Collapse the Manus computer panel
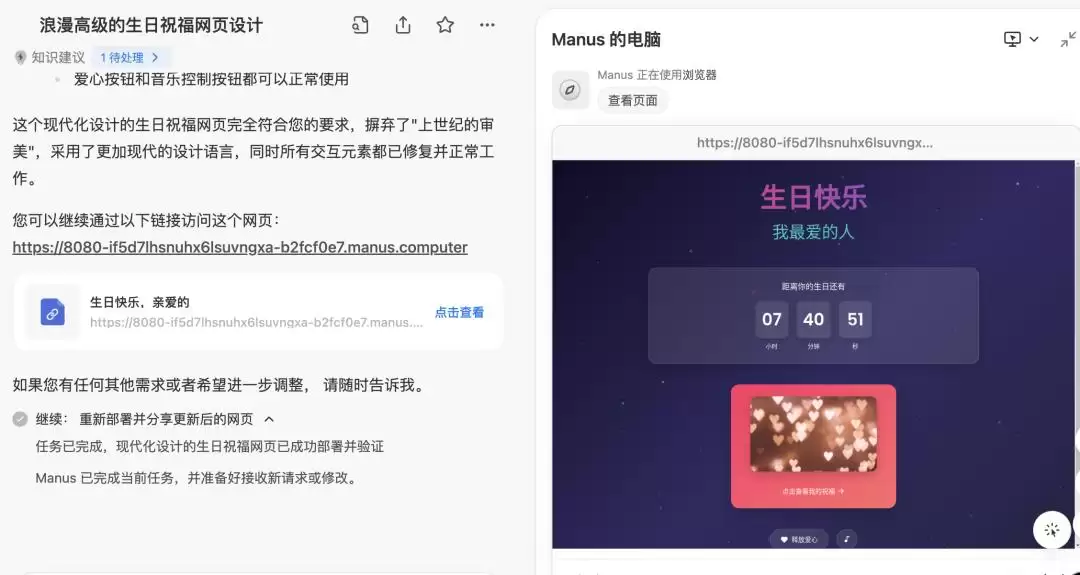 (x=1068, y=39)
